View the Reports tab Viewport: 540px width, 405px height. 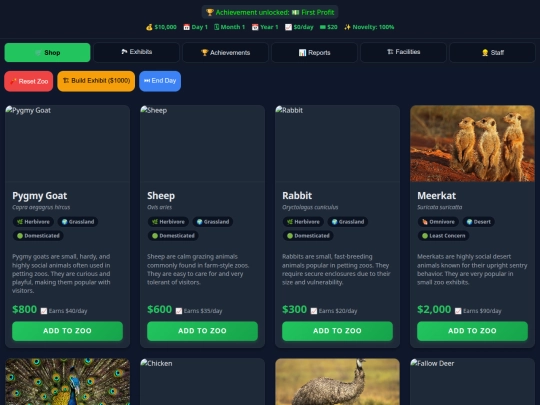314,52
